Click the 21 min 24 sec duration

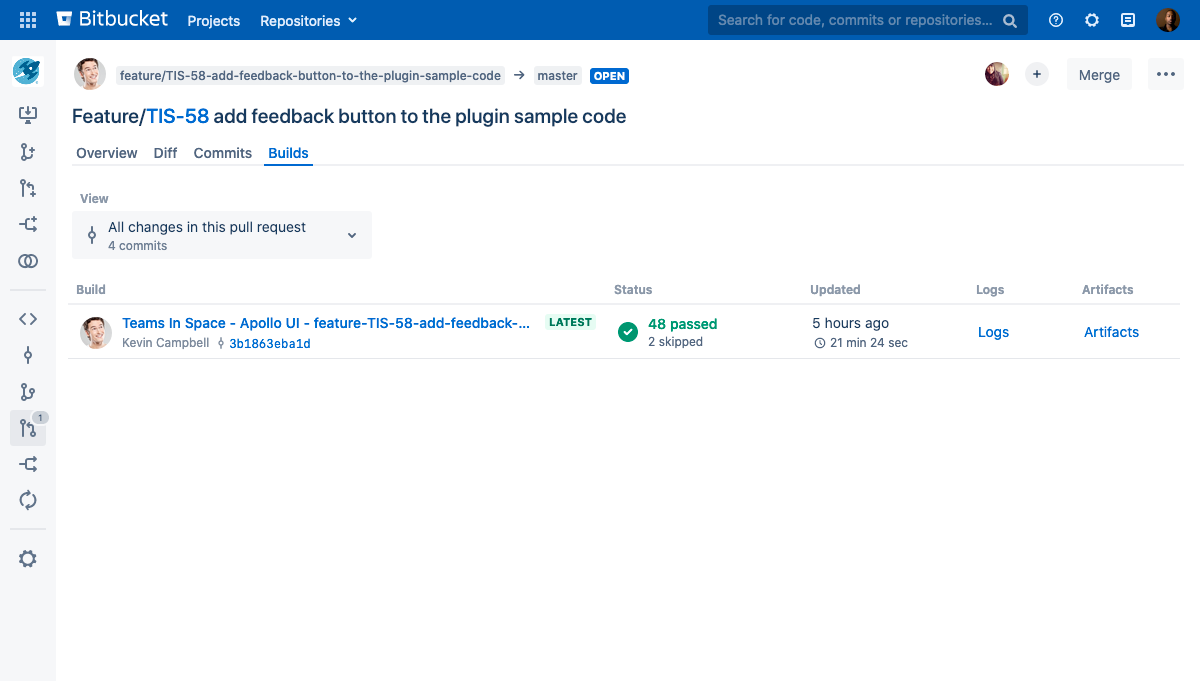[861, 343]
